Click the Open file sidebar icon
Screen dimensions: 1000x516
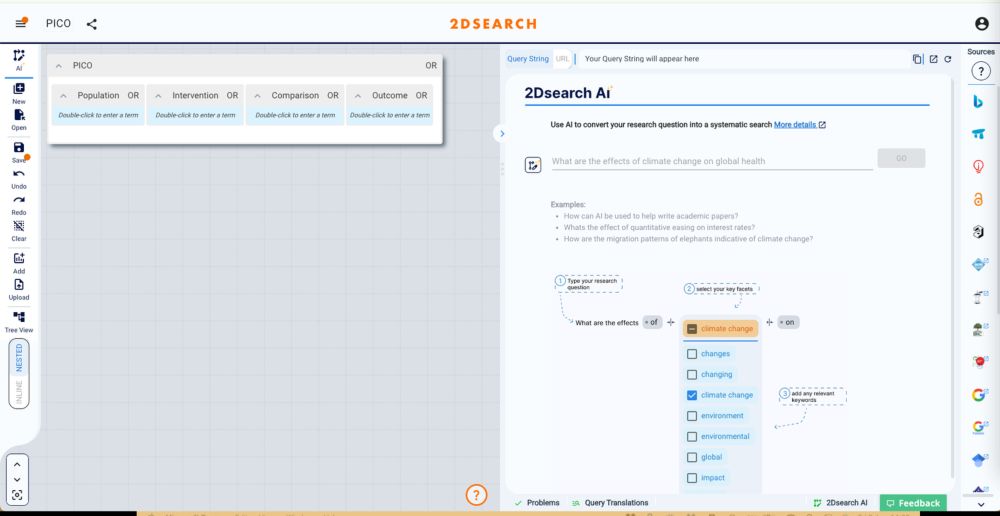pyautogui.click(x=18, y=120)
